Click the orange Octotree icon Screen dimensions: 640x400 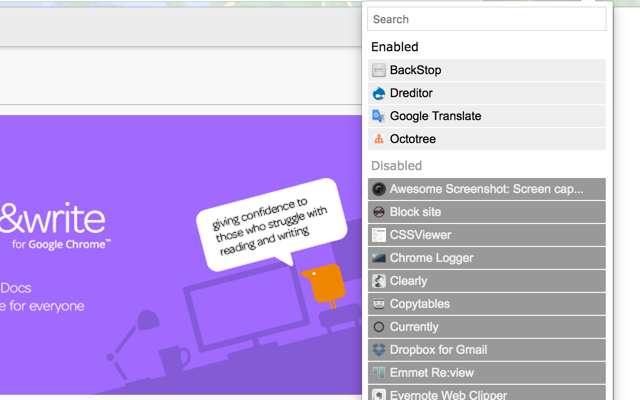(379, 139)
